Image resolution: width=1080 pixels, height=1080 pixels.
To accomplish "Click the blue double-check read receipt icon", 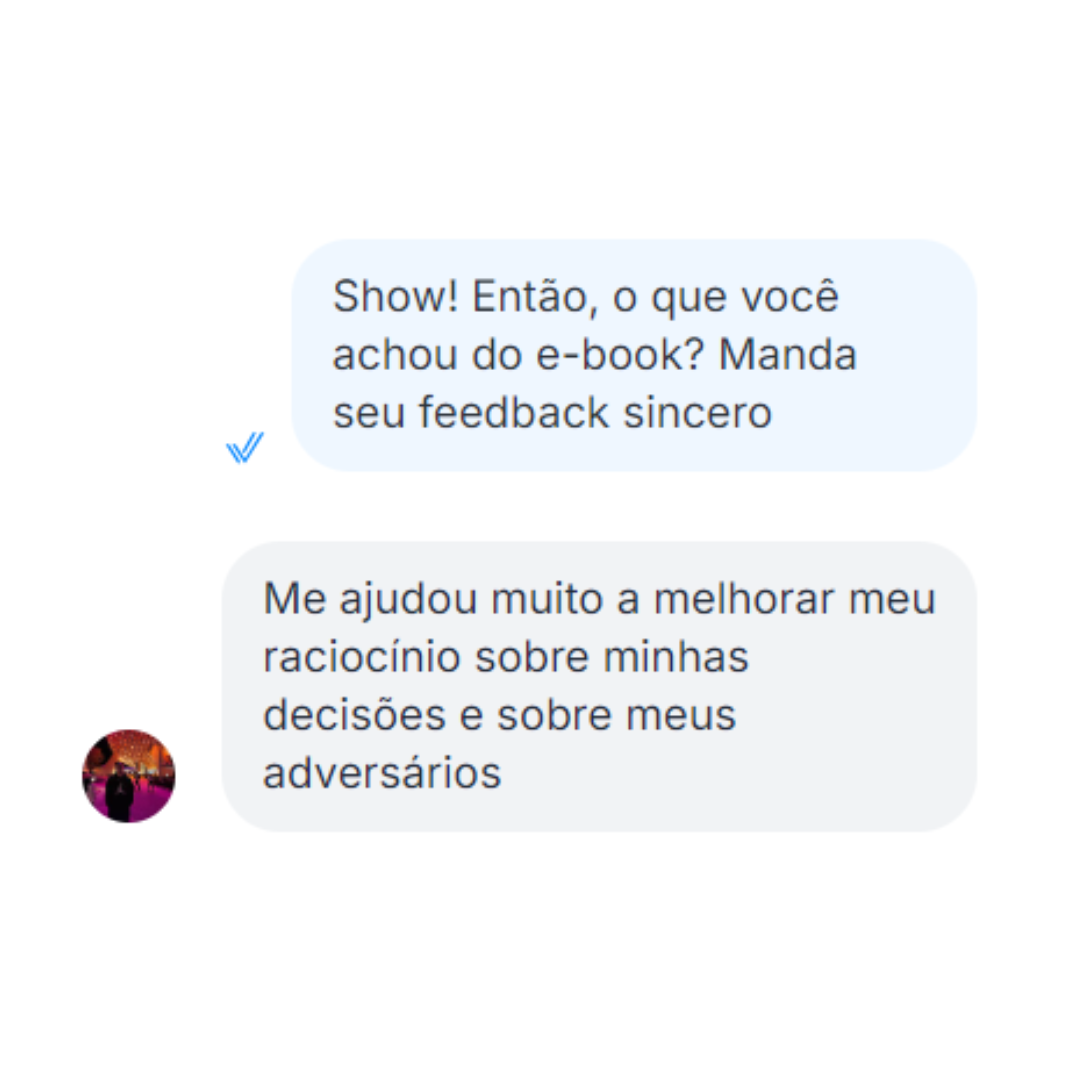I will (x=245, y=447).
